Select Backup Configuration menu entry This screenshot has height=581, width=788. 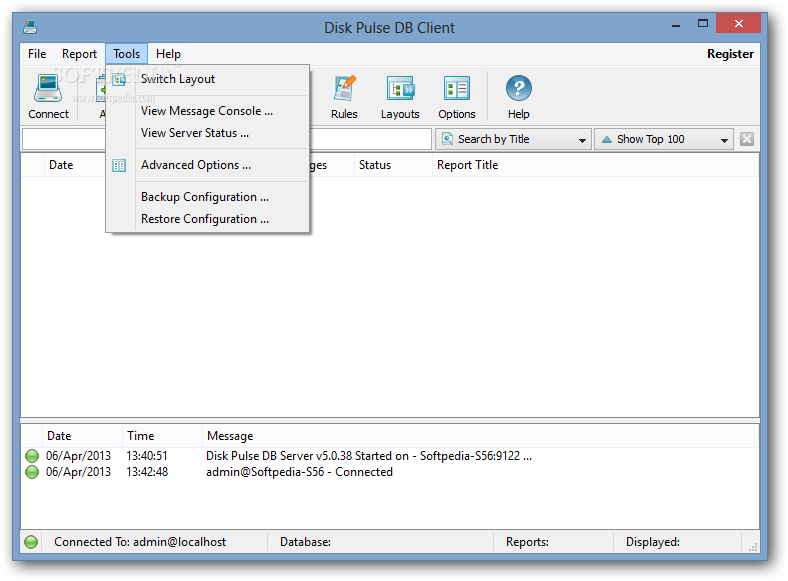(208, 197)
